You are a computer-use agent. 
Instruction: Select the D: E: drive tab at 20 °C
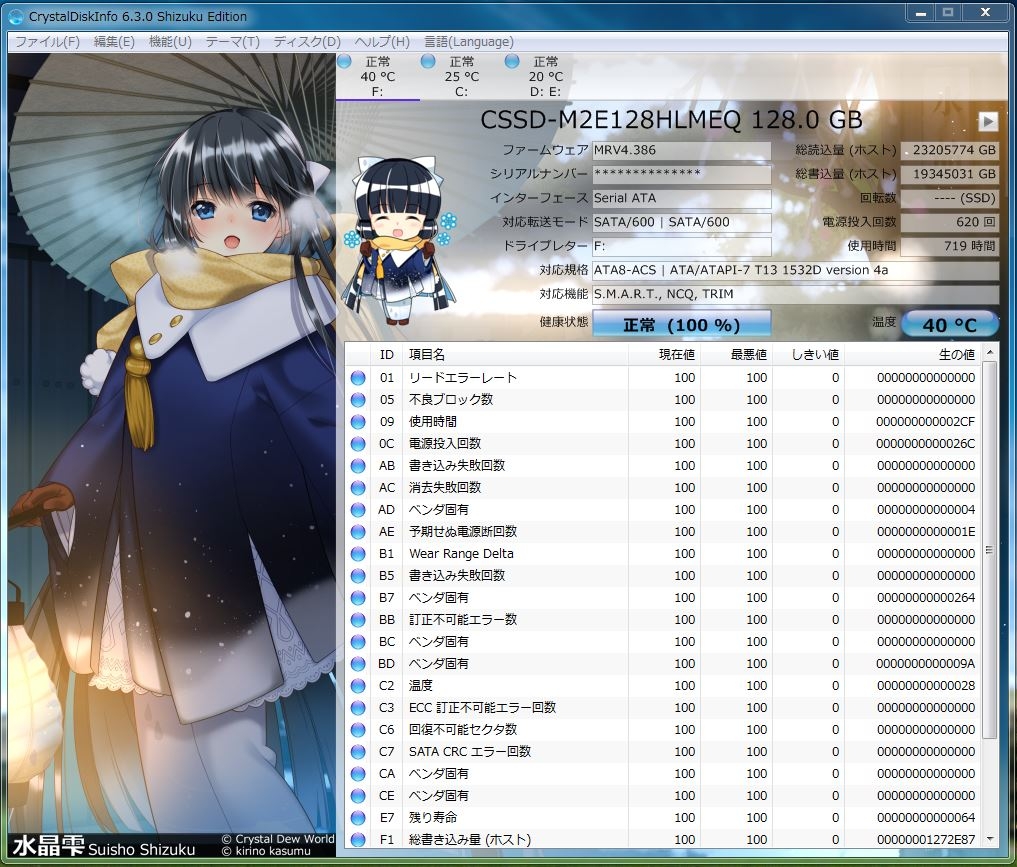click(545, 77)
